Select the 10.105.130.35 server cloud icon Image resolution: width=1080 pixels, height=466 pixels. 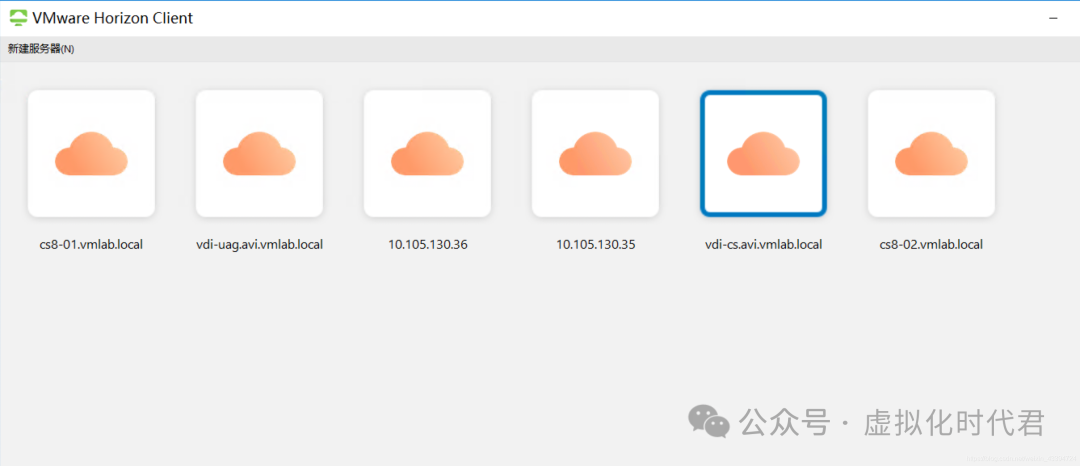coord(595,153)
